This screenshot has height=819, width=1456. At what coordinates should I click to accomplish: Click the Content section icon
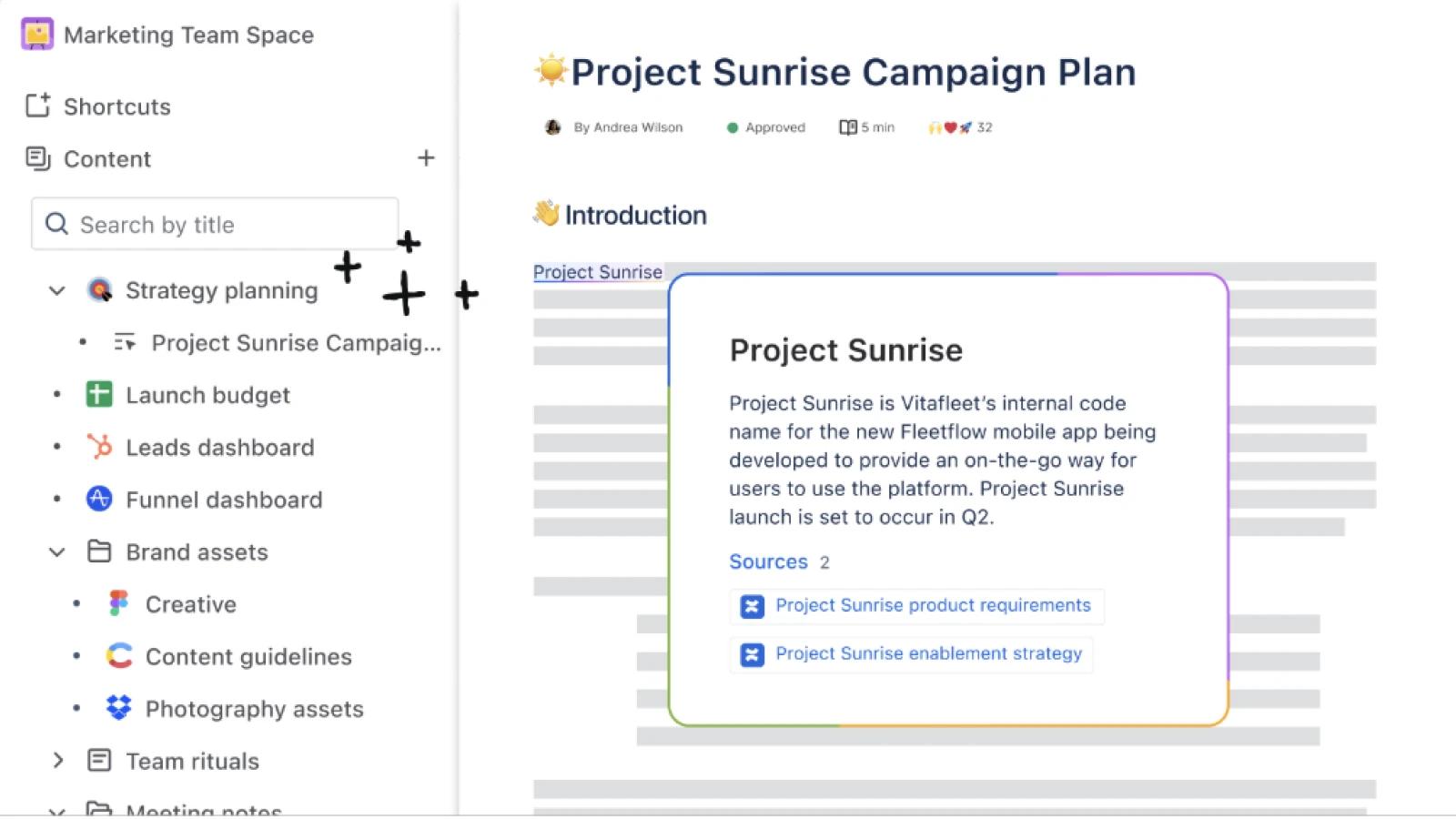(37, 158)
